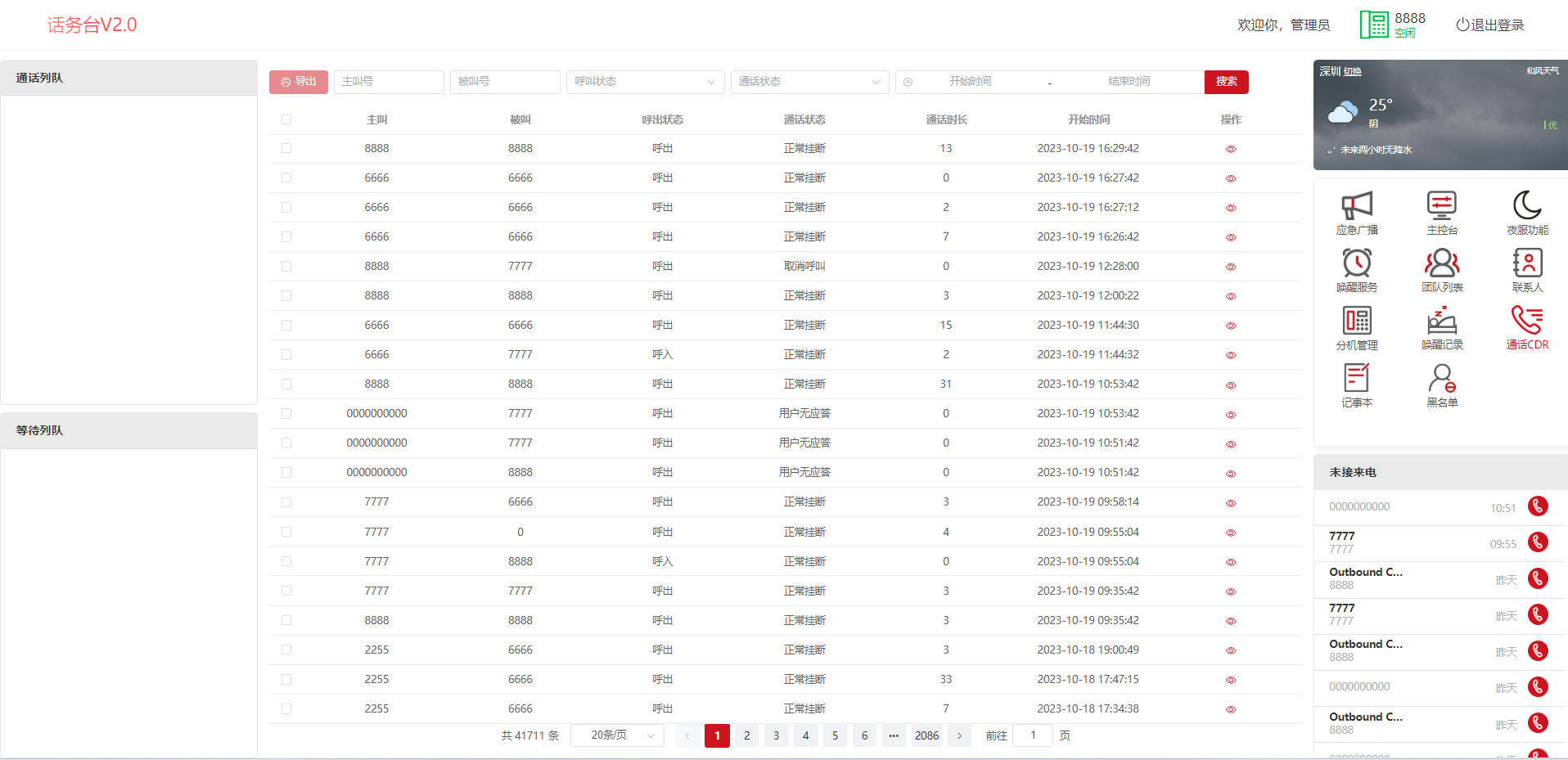Open 唤醒服务 alarm clock icon
Image resolution: width=1568 pixels, height=760 pixels.
click(1356, 263)
